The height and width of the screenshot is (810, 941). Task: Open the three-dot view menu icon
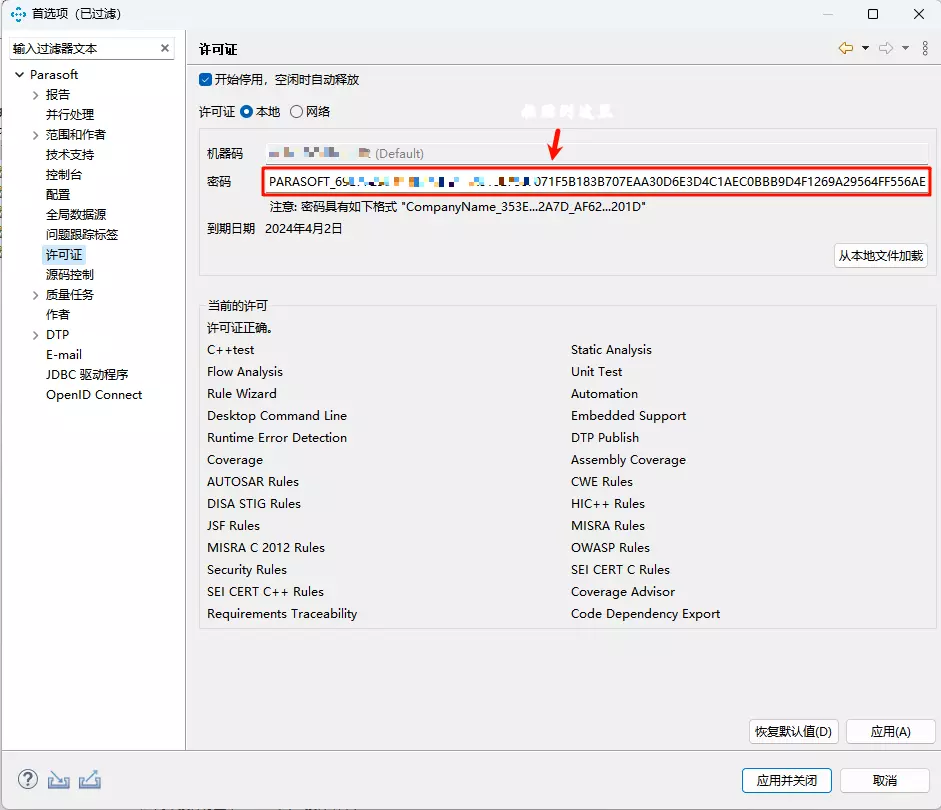click(x=925, y=48)
